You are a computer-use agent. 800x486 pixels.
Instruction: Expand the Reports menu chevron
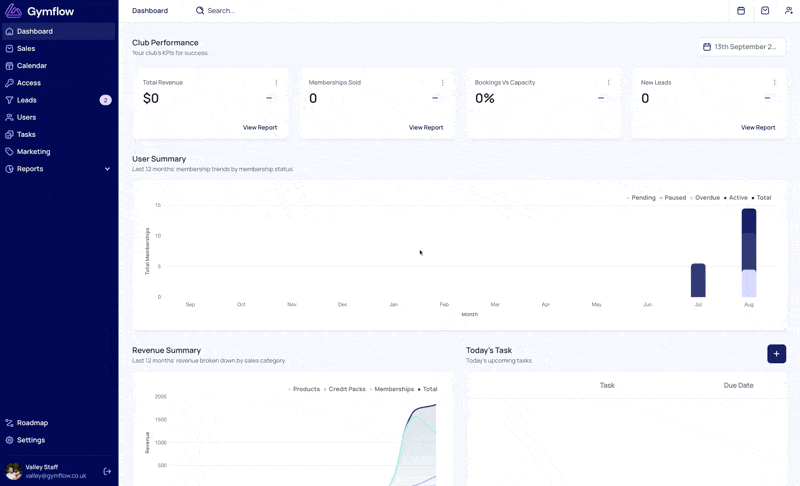coord(107,169)
